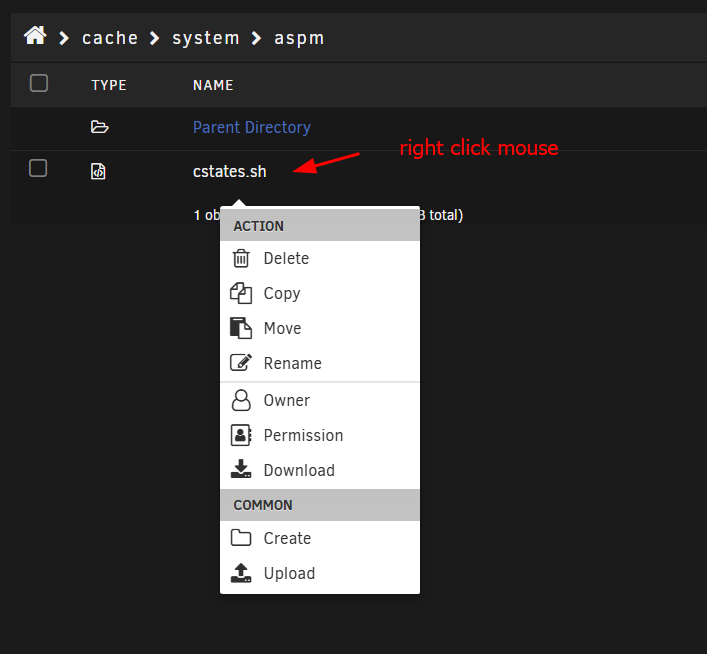Click the Rename pencil icon
This screenshot has height=654, width=707.
pos(241,363)
